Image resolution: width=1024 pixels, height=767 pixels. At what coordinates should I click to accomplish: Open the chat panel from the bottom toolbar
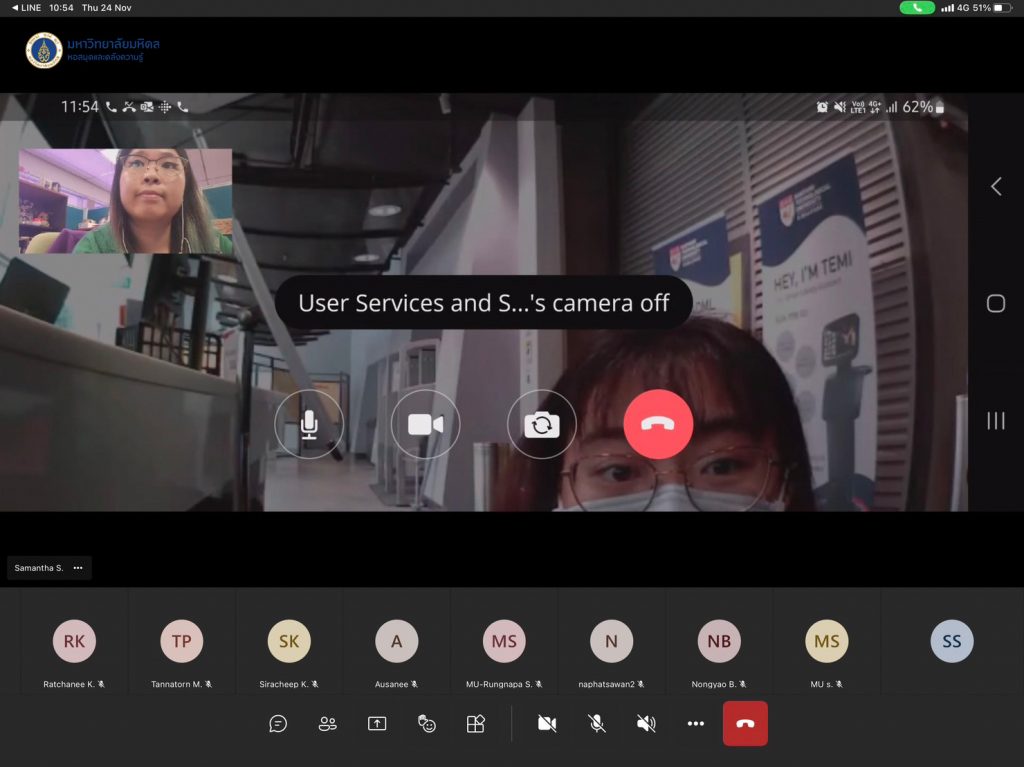[278, 724]
